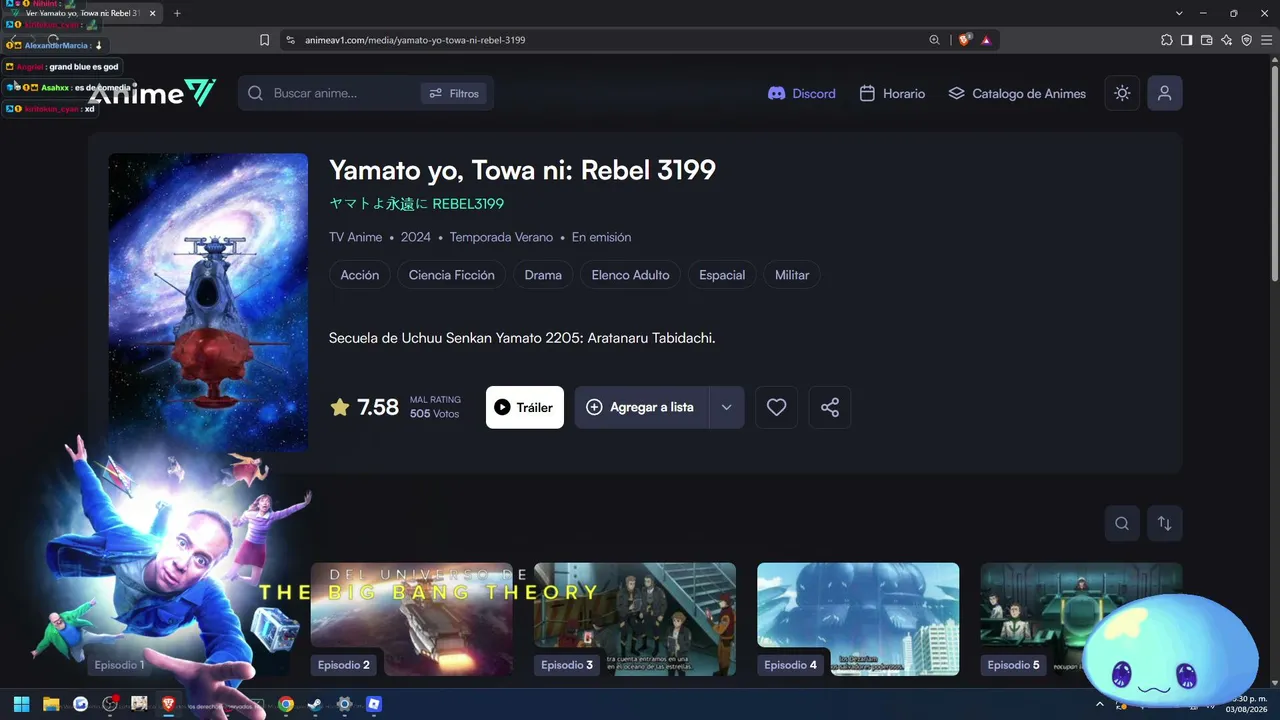Open the user profile icon
Screen dimensions: 1280x720
point(1164,93)
